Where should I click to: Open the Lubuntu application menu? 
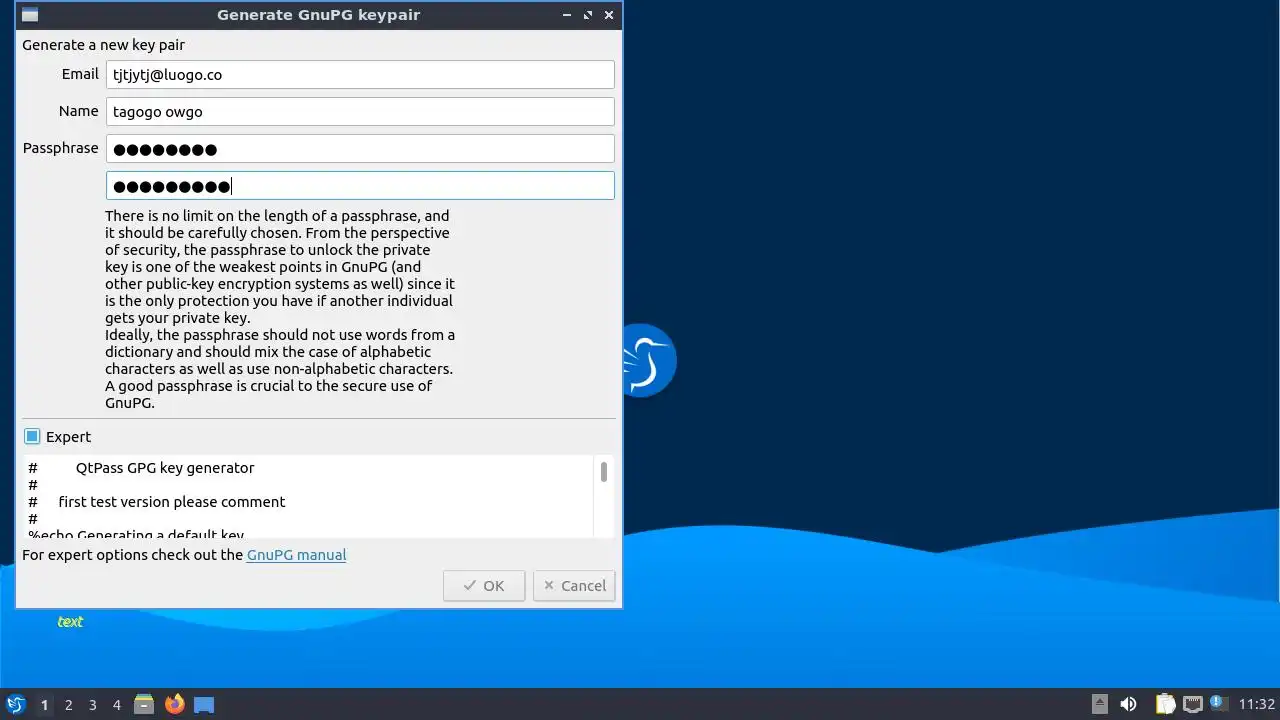click(15, 704)
